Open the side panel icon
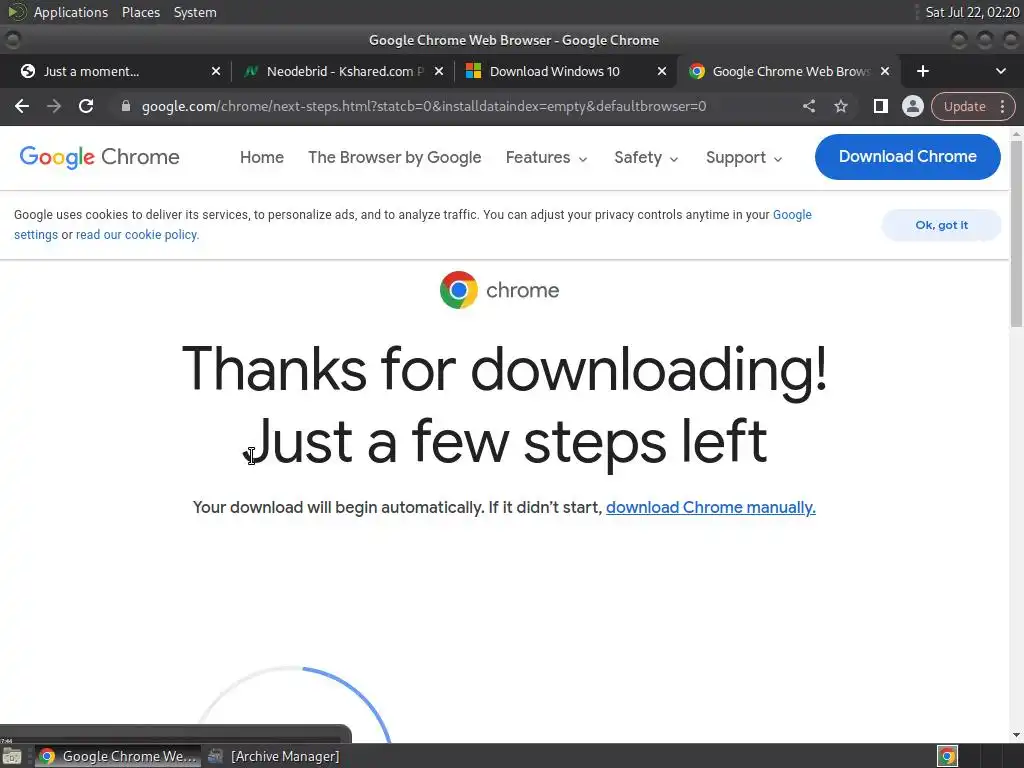 (x=880, y=106)
